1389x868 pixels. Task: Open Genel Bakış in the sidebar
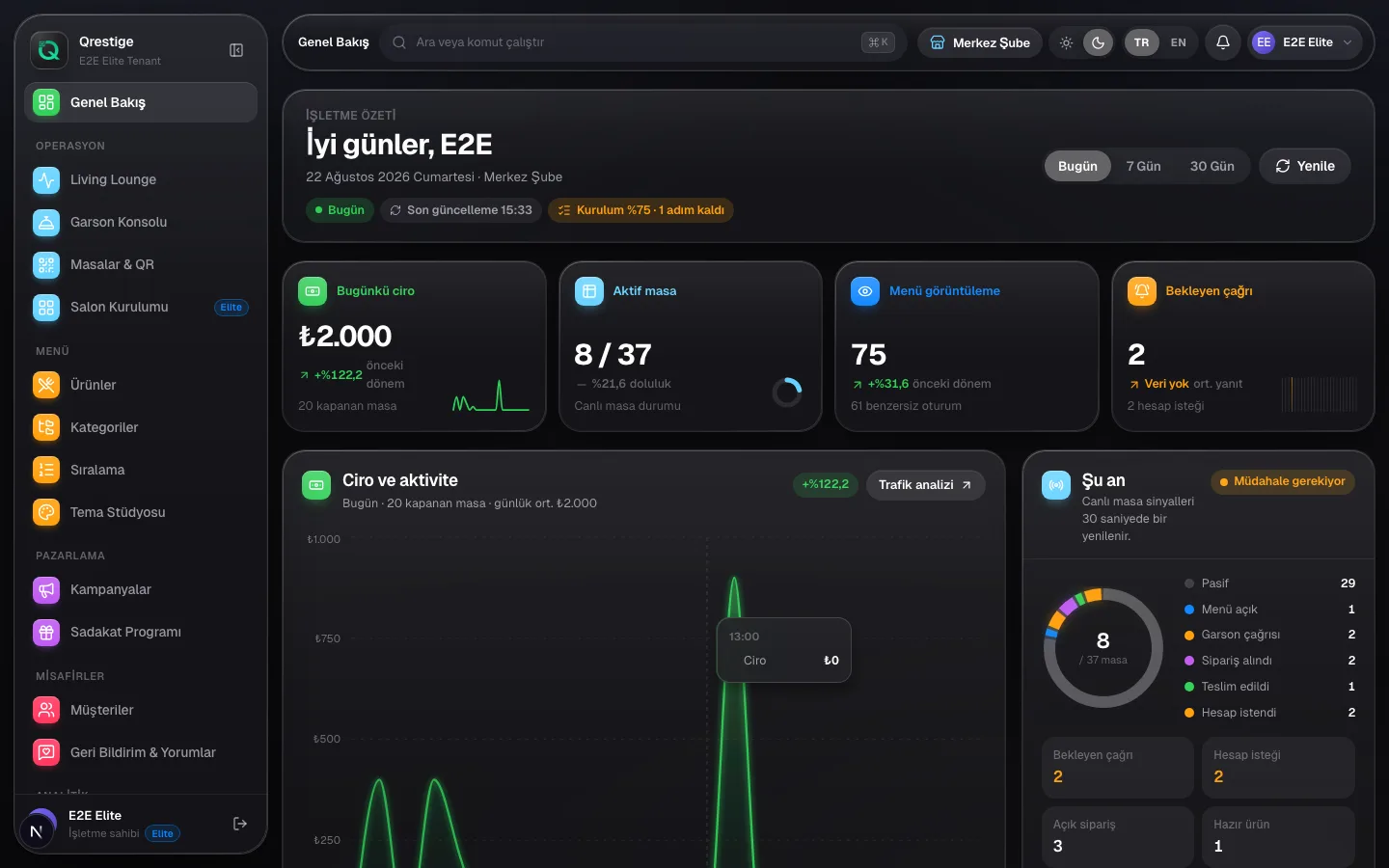(141, 102)
